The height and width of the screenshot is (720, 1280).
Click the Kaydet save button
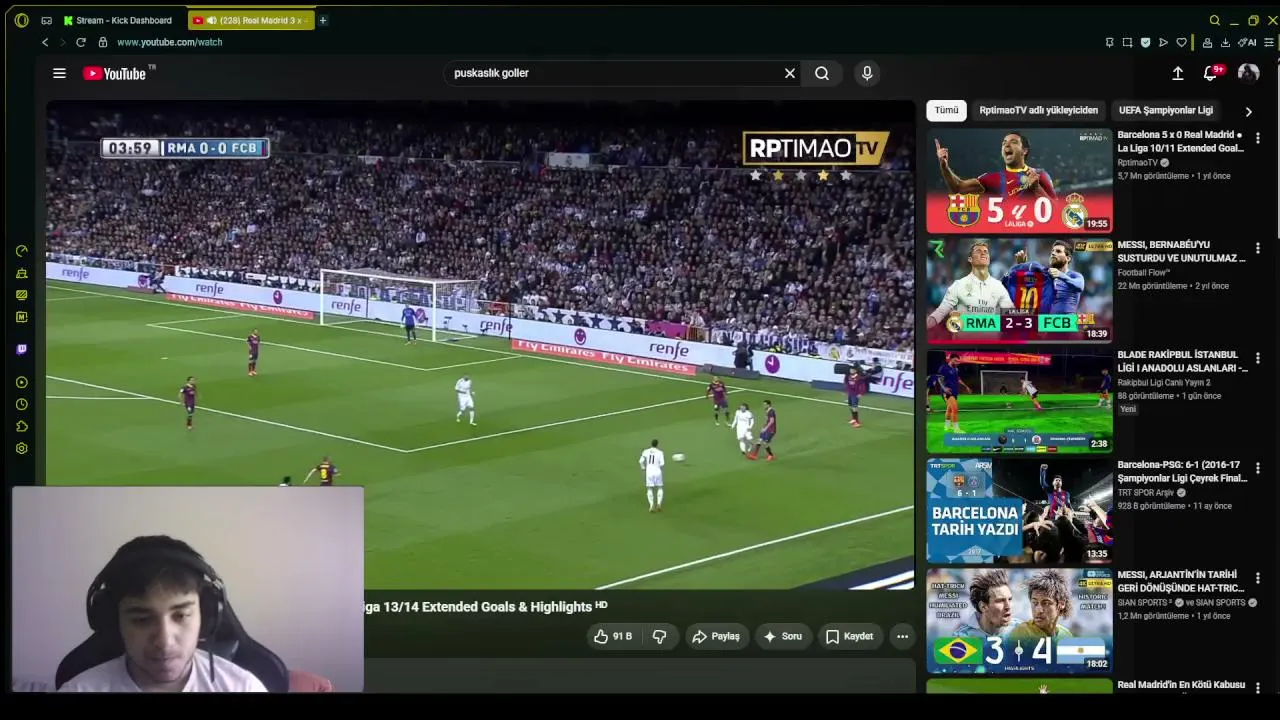(x=849, y=636)
